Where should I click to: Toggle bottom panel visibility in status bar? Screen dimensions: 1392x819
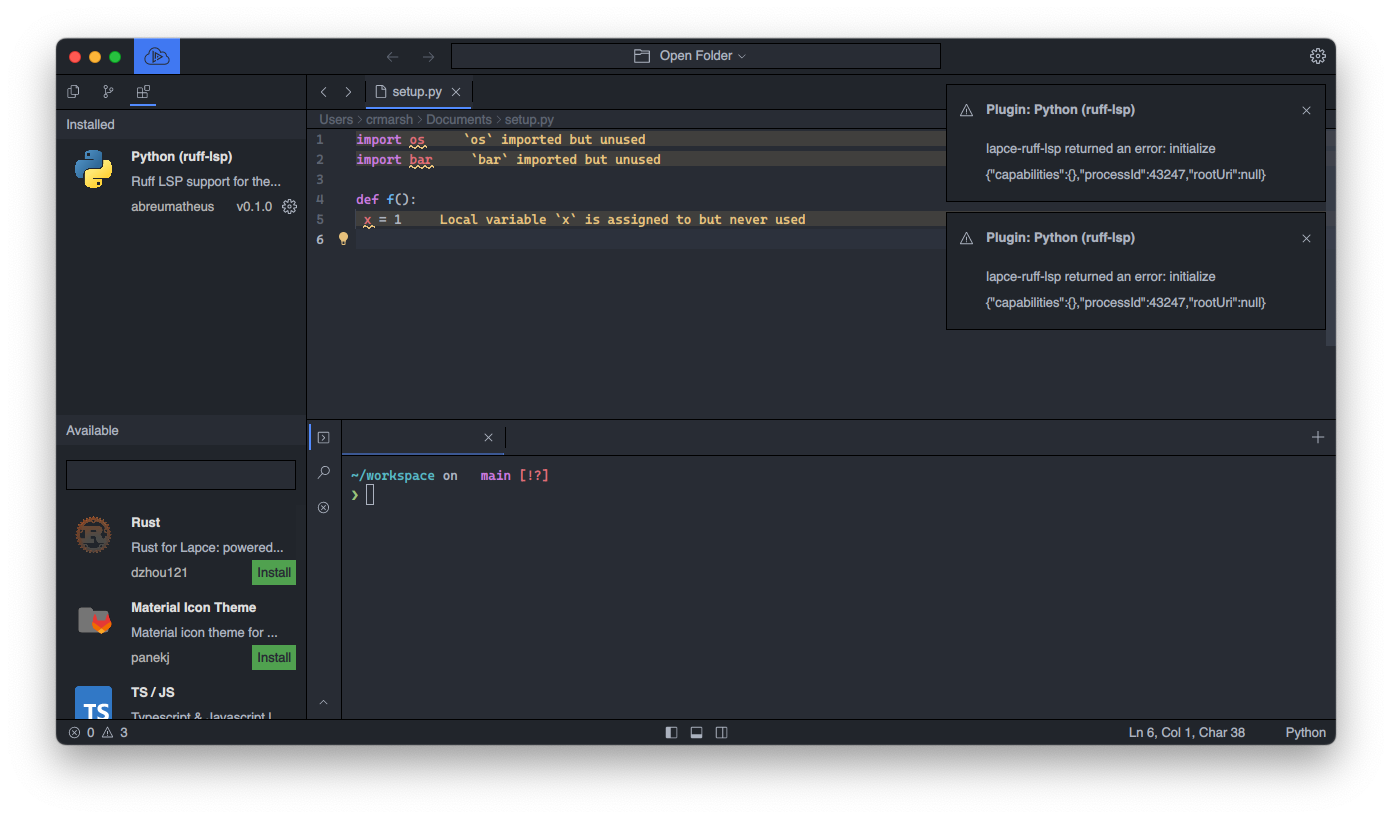[696, 732]
